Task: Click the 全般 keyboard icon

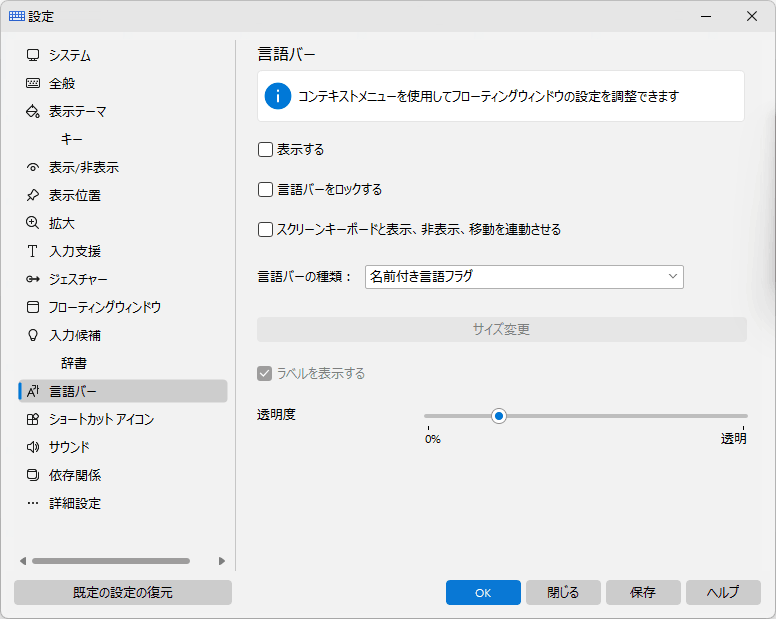Action: pyautogui.click(x=33, y=83)
